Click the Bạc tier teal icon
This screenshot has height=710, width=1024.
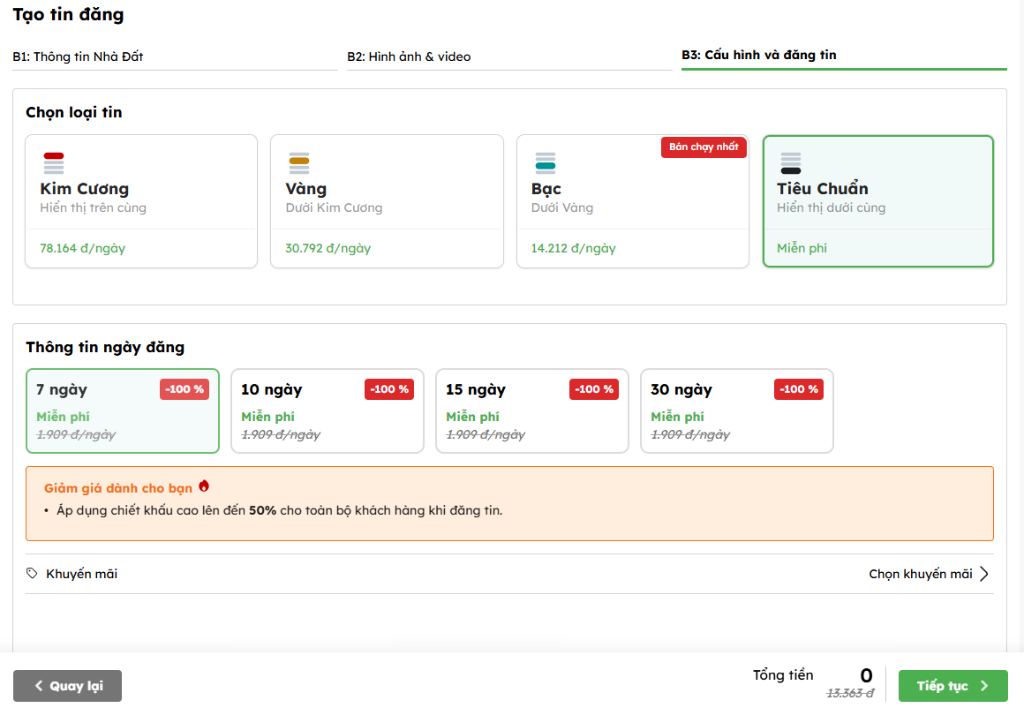pyautogui.click(x=545, y=163)
